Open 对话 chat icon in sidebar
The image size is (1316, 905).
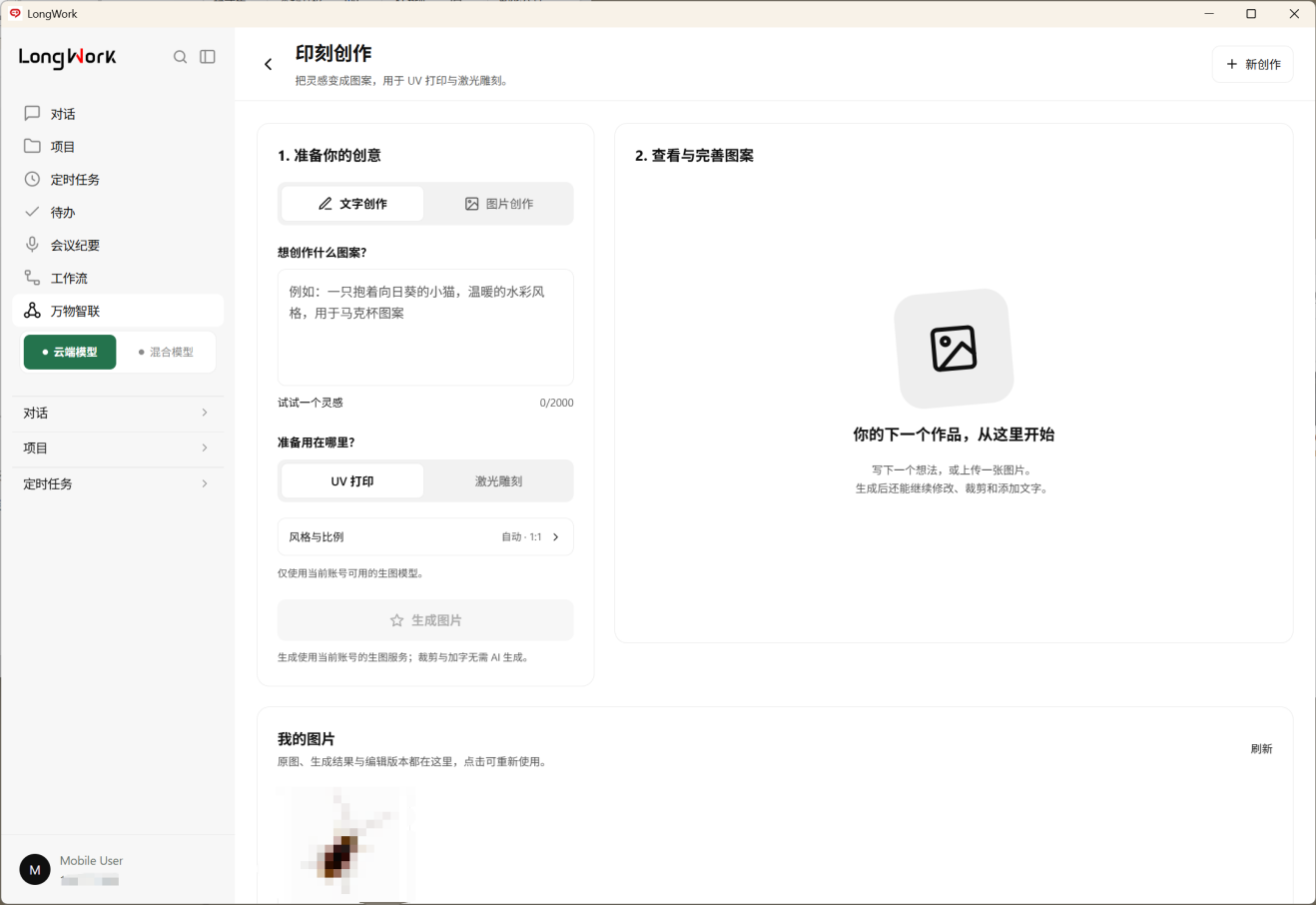(x=32, y=114)
